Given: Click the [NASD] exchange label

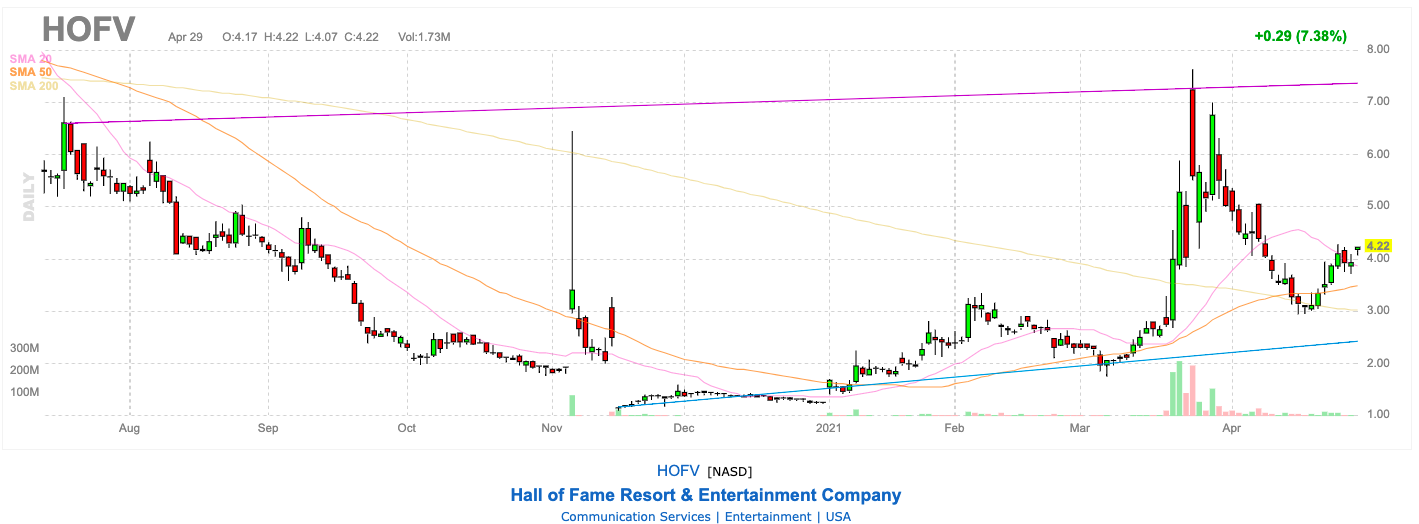Looking at the screenshot, I should click(729, 471).
